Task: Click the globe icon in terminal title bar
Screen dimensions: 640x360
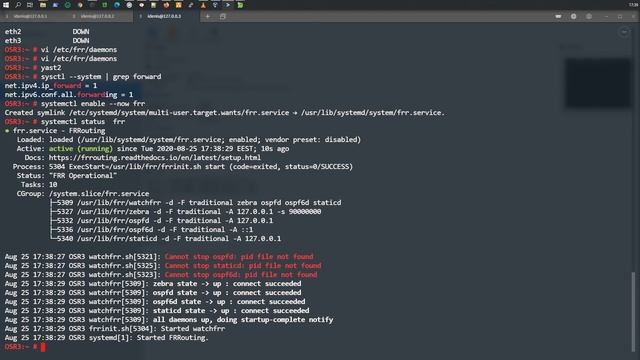Action: pyautogui.click(x=589, y=16)
